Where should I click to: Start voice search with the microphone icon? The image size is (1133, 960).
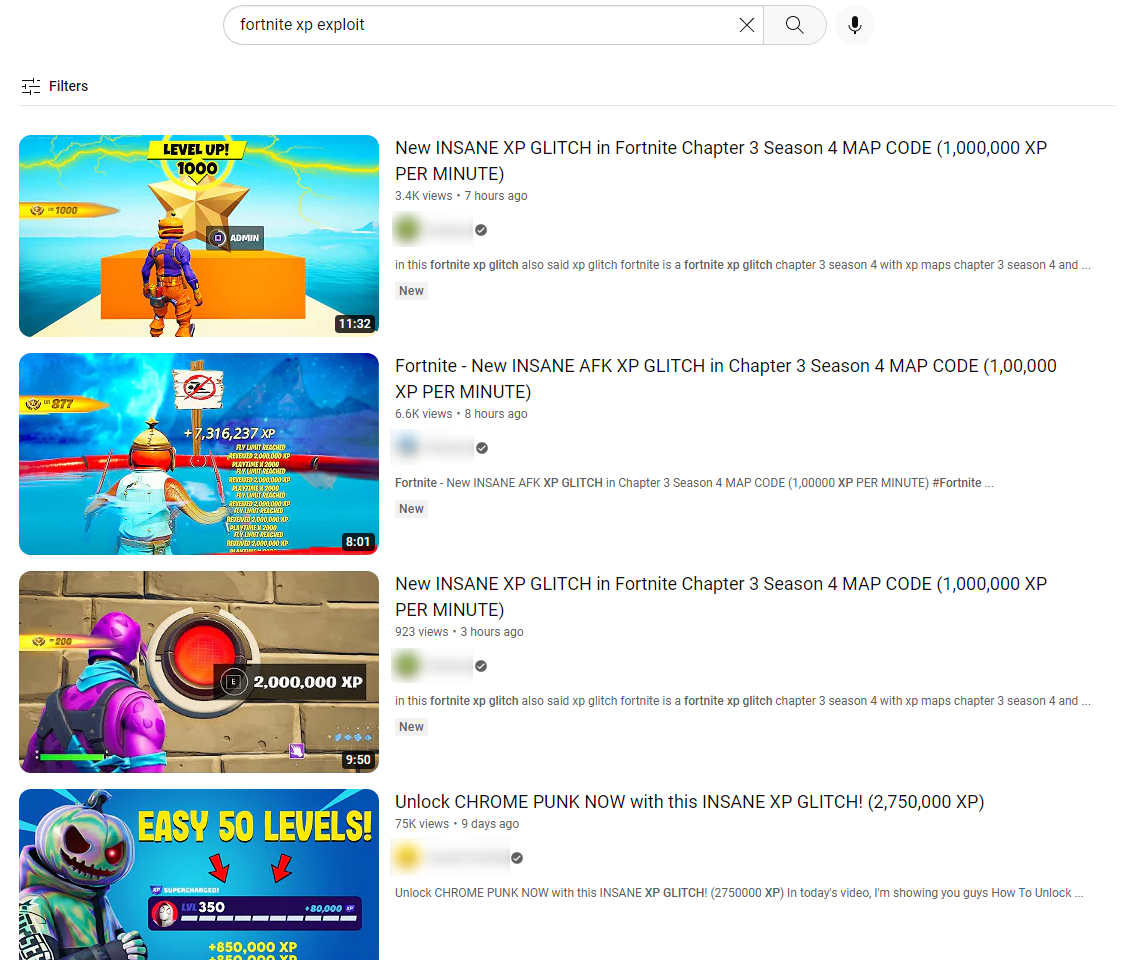(855, 25)
